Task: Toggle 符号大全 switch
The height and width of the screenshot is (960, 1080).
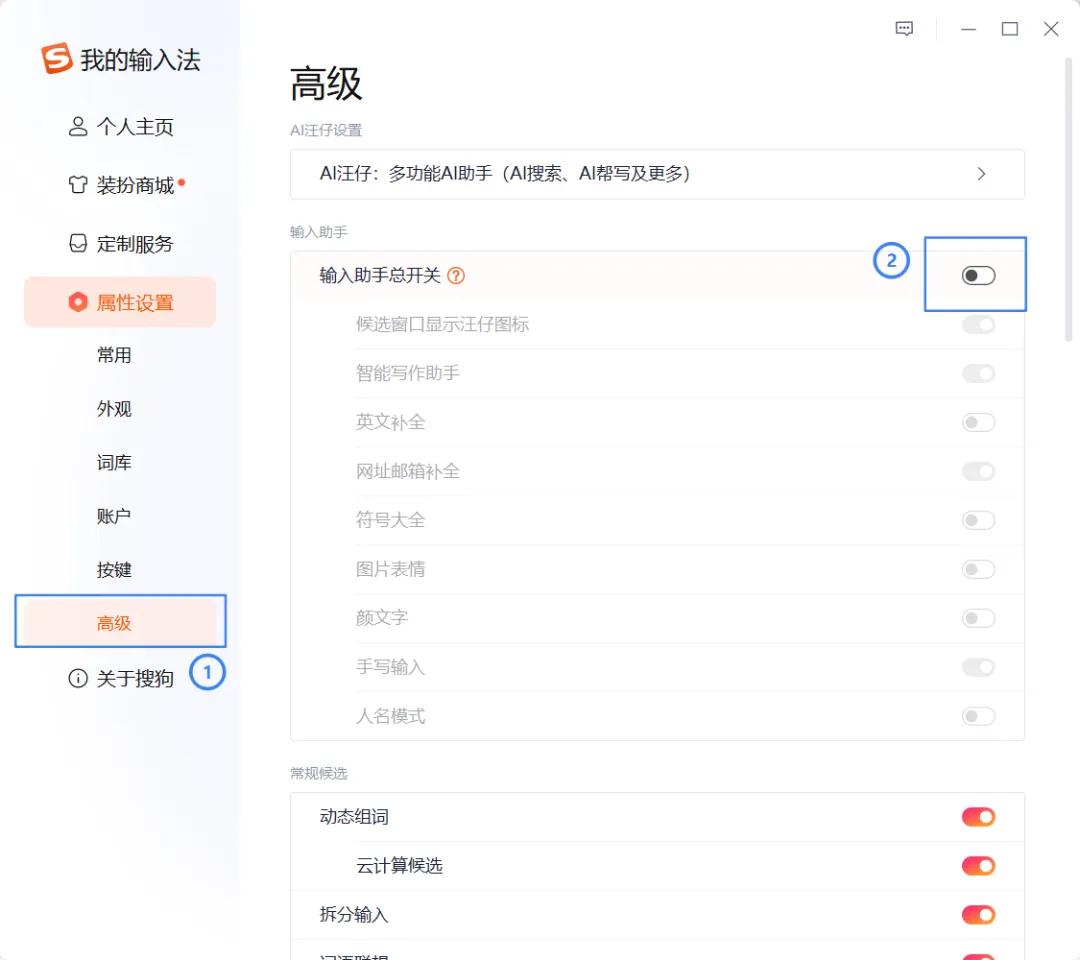Action: click(x=978, y=520)
